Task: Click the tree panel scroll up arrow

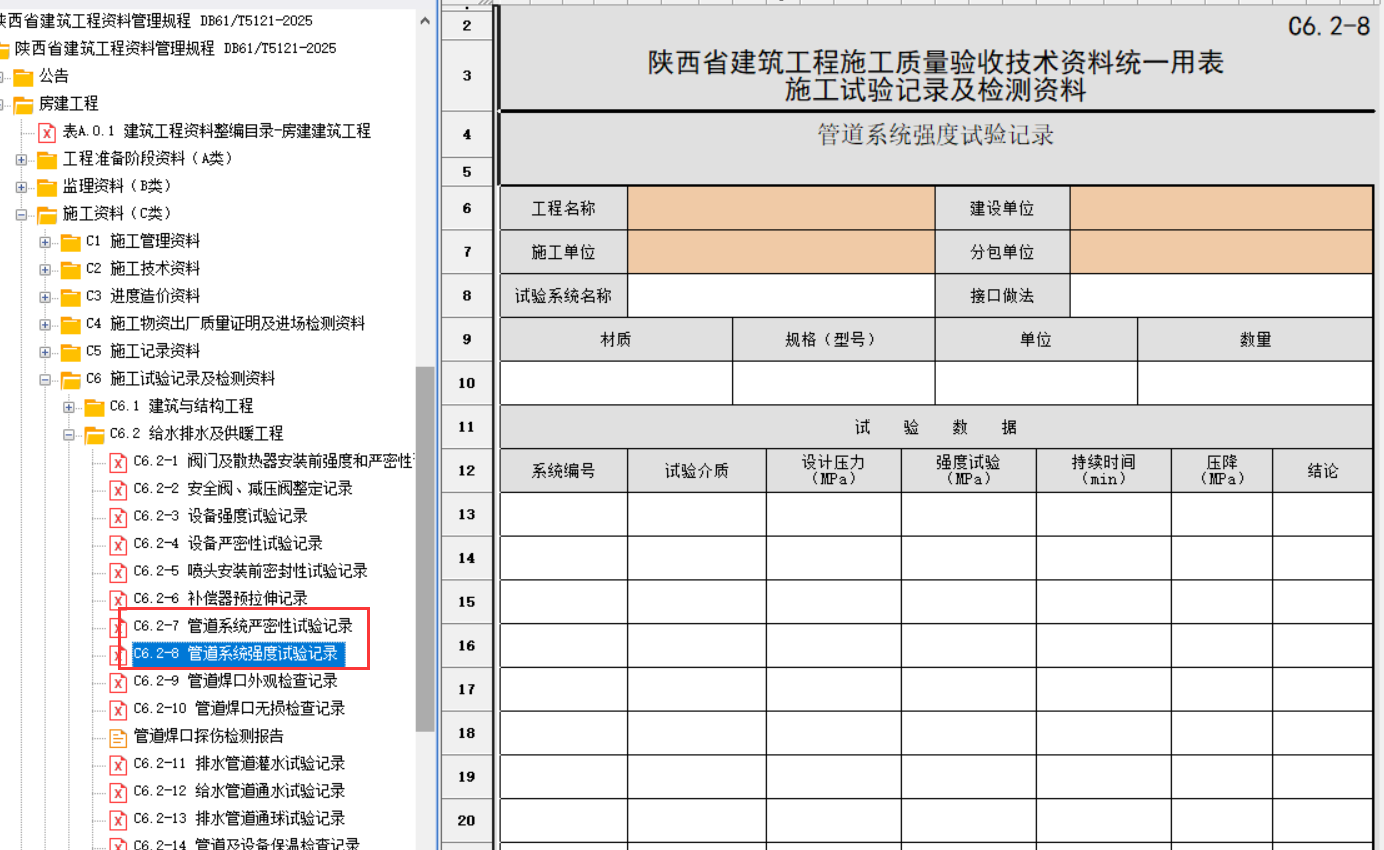Action: 426,20
